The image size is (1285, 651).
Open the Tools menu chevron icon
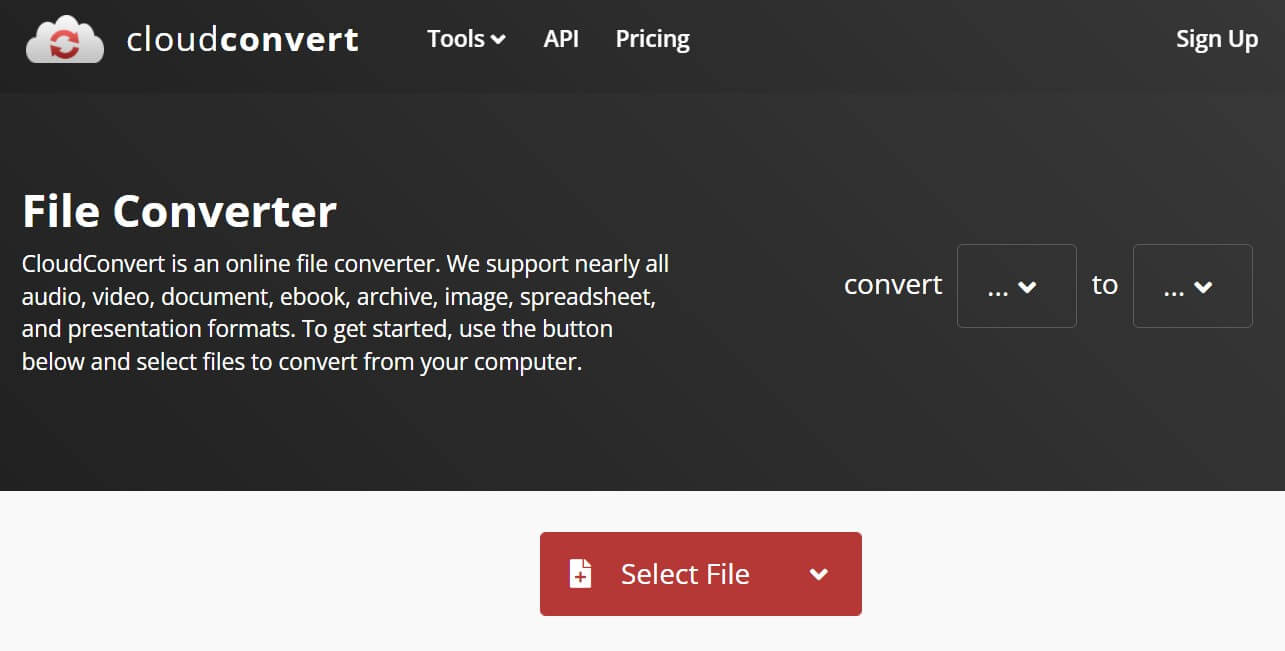click(498, 40)
